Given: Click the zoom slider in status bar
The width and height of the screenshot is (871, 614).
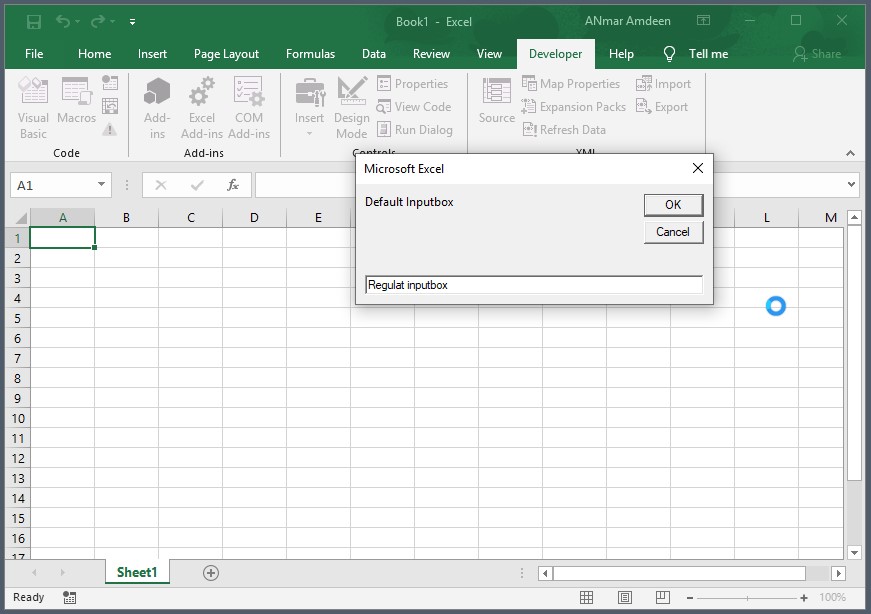Looking at the screenshot, I should coord(746,597).
